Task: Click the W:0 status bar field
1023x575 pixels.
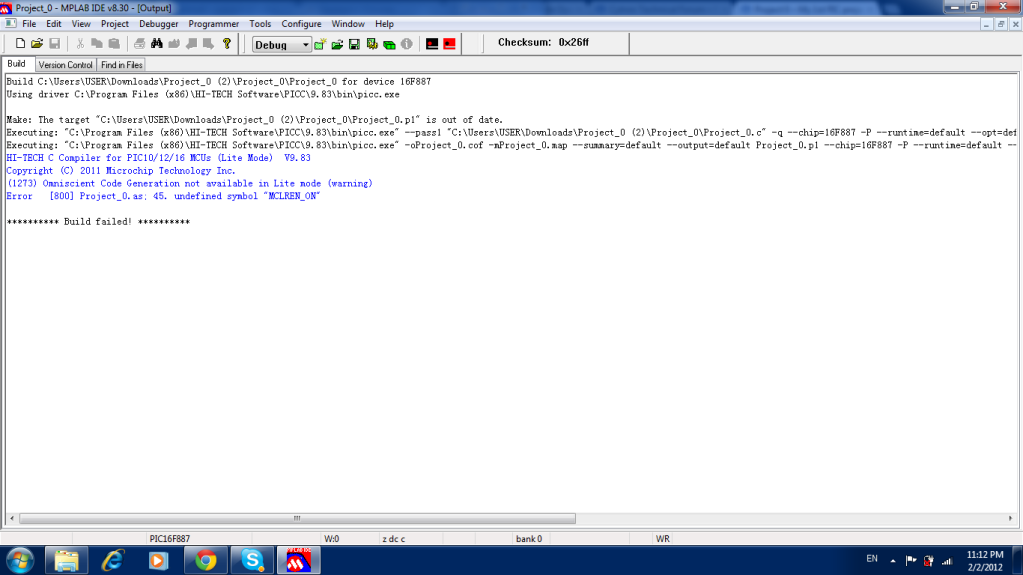Action: pos(331,539)
